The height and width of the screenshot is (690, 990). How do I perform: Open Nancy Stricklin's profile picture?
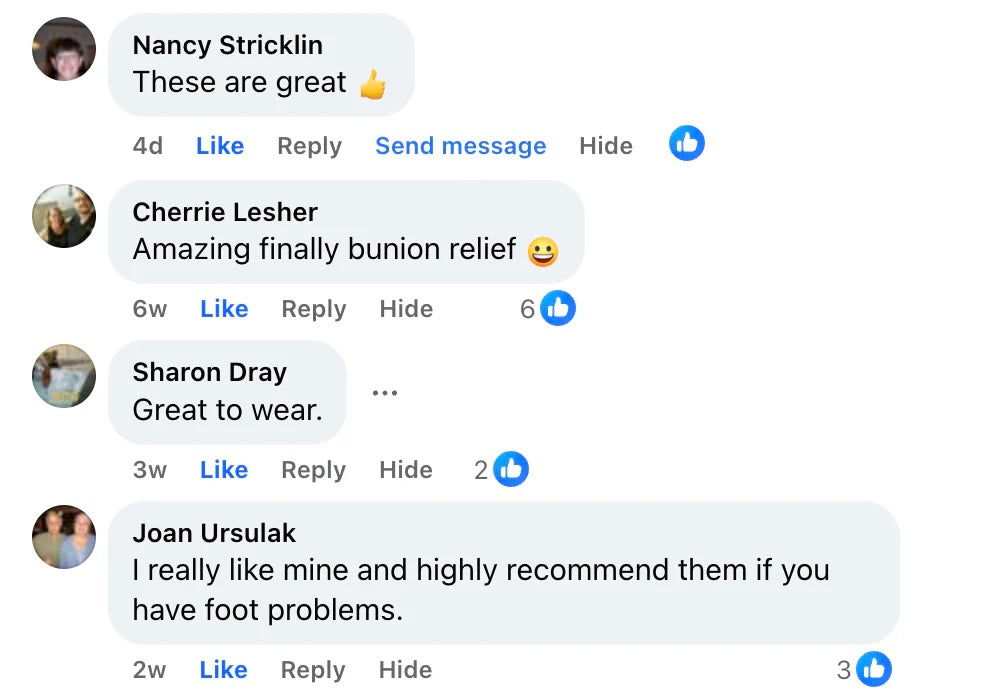click(64, 49)
